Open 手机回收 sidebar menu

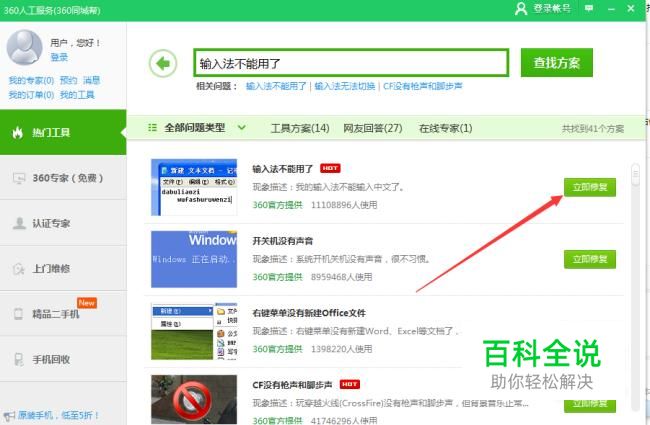click(x=63, y=359)
